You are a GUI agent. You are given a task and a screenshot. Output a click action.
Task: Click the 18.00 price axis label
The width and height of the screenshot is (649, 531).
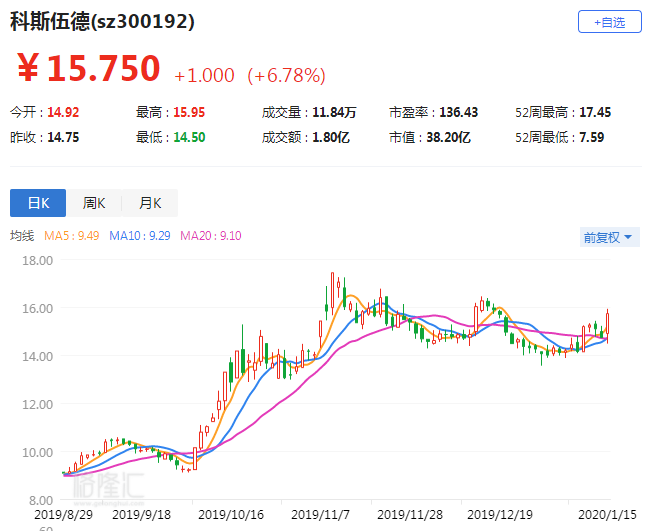coord(38,260)
